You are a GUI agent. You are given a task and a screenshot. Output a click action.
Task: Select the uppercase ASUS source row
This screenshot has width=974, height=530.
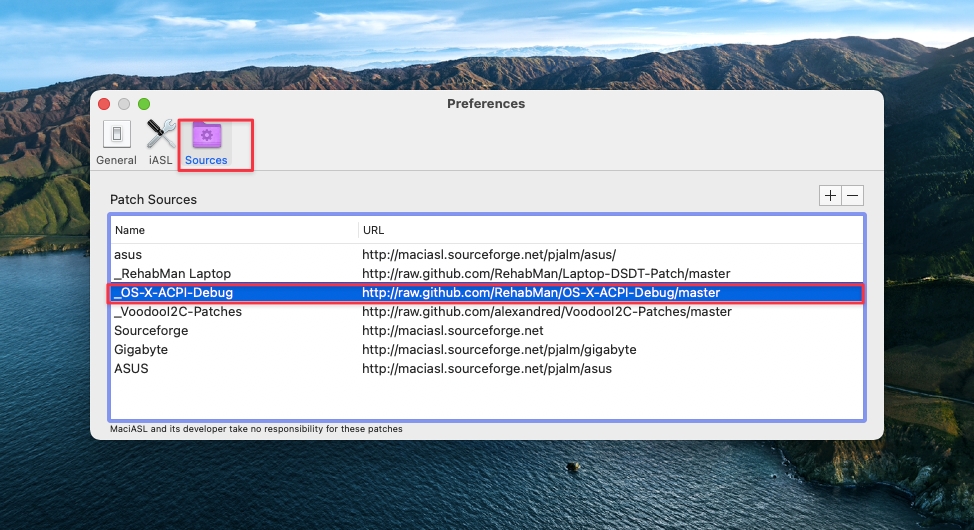click(131, 369)
